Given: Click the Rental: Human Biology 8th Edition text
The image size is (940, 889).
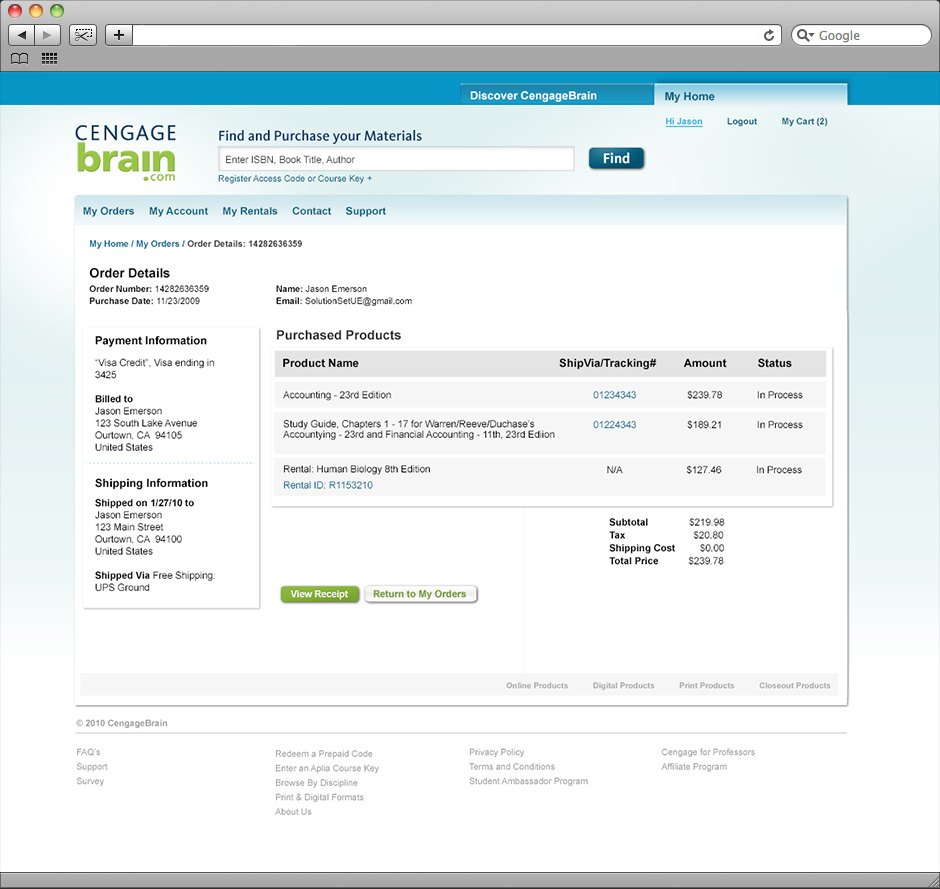Looking at the screenshot, I should (x=357, y=469).
